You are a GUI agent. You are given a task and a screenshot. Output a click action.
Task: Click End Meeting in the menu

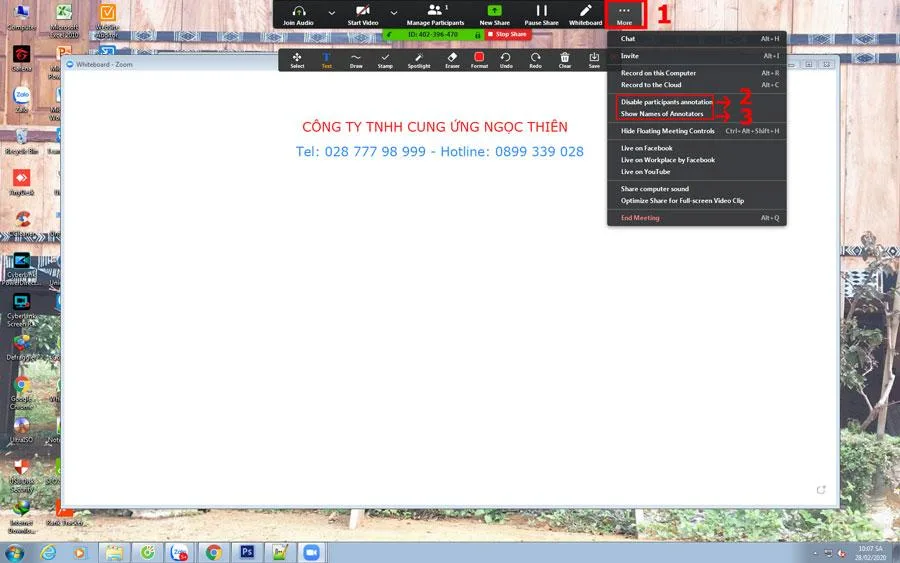640,218
